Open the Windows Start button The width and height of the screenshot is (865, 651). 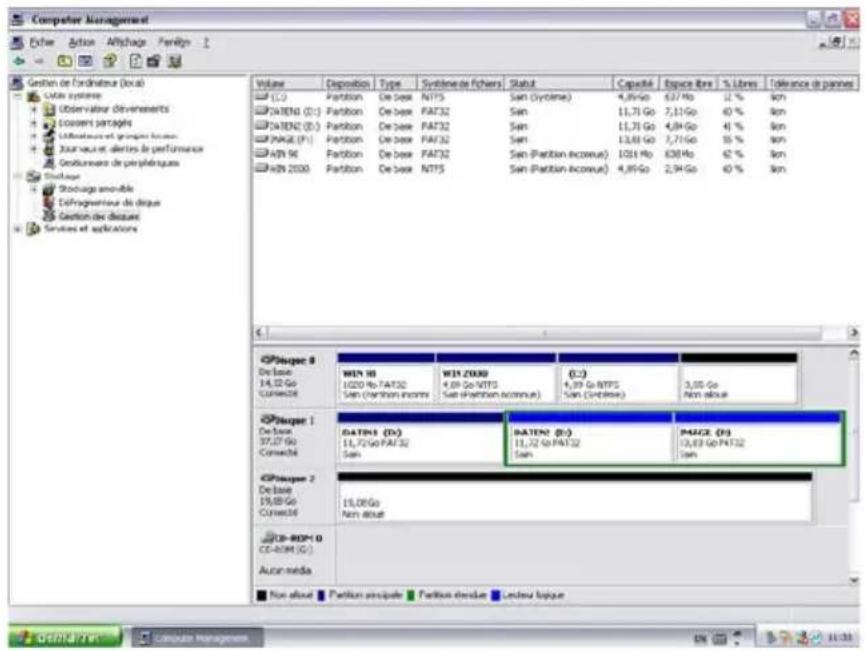65,638
